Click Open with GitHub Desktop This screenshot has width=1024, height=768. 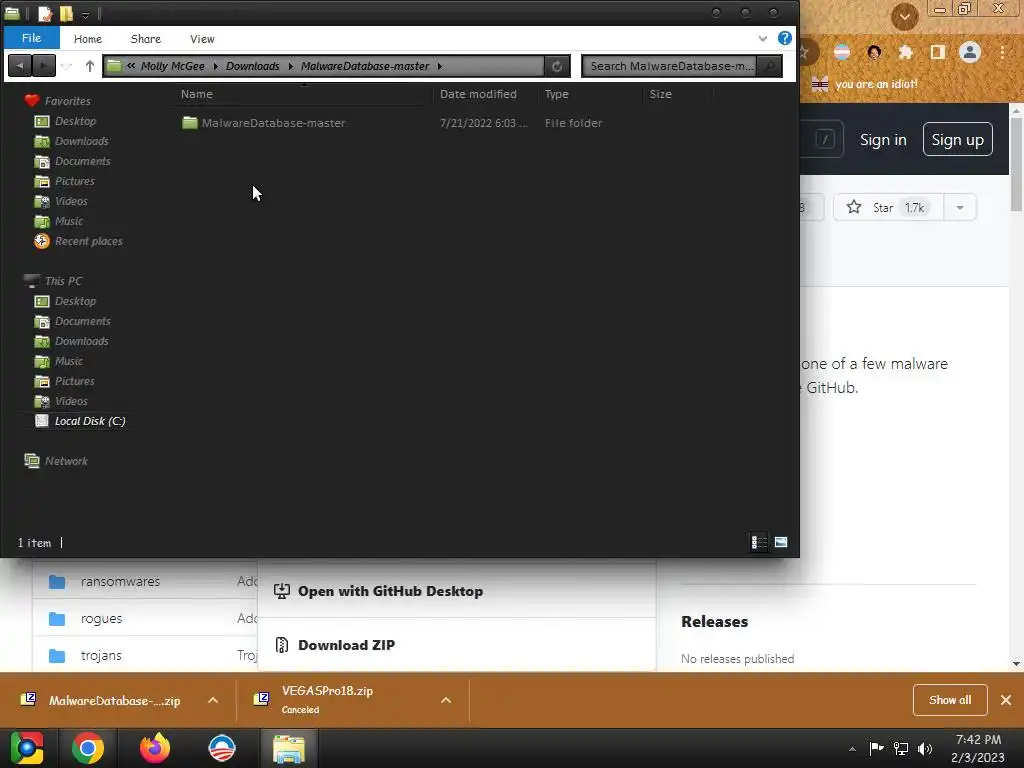pyautogui.click(x=391, y=591)
